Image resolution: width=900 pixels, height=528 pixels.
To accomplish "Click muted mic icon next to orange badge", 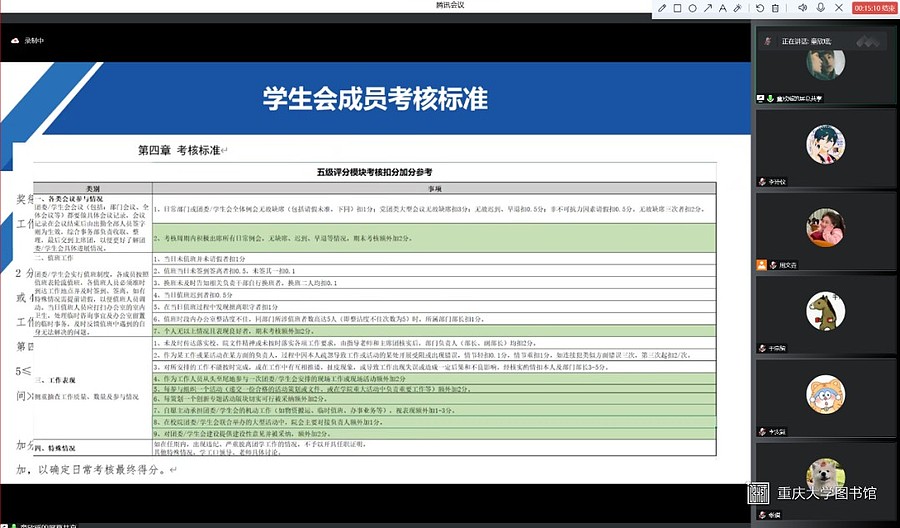I will pyautogui.click(x=773, y=265).
